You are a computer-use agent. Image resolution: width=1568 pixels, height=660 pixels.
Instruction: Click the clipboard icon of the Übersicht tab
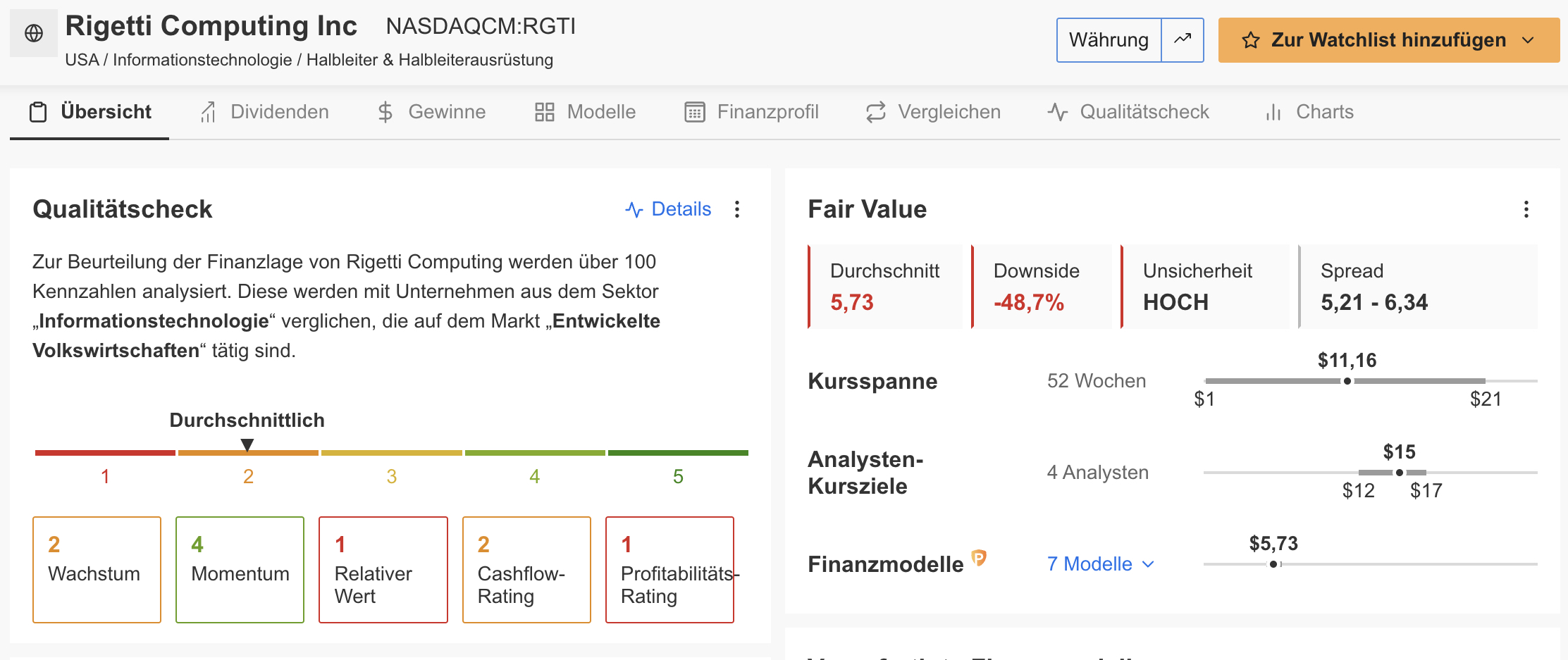[x=38, y=112]
